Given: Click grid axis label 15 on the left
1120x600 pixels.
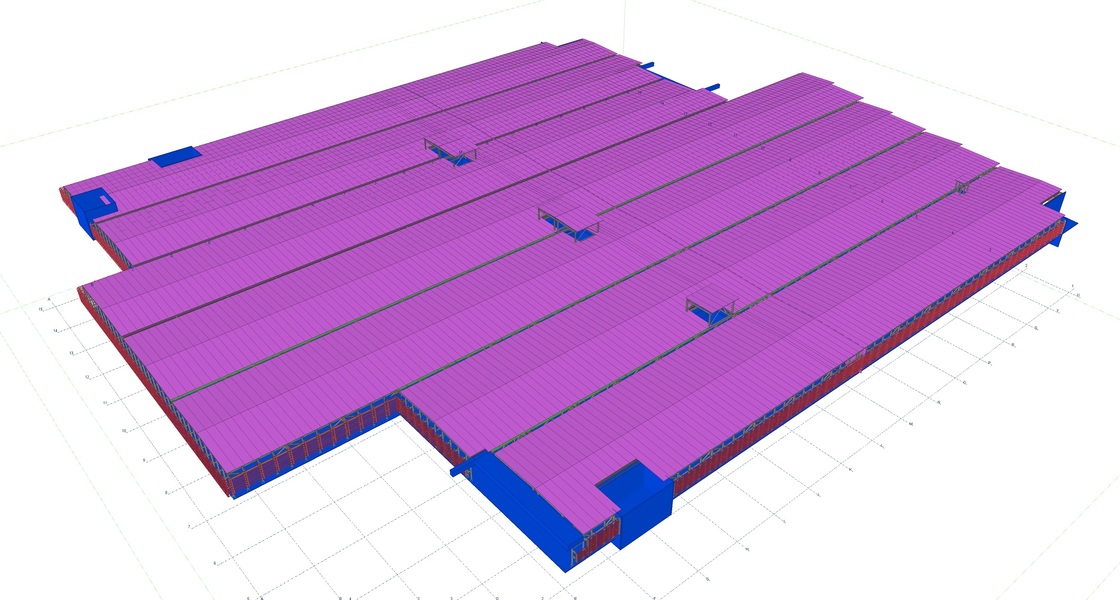Looking at the screenshot, I should pos(42,310).
